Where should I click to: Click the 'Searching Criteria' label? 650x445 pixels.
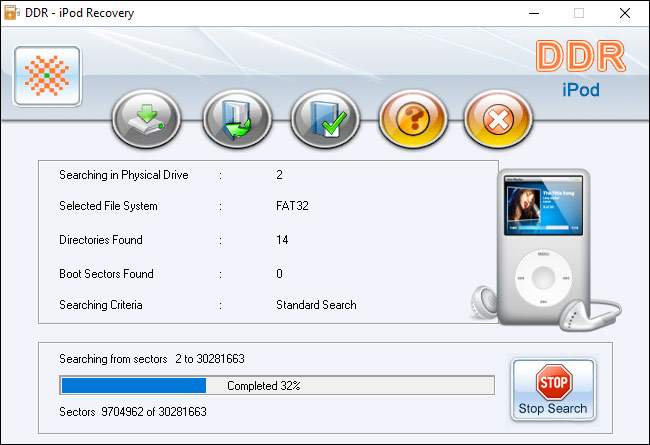coord(101,305)
